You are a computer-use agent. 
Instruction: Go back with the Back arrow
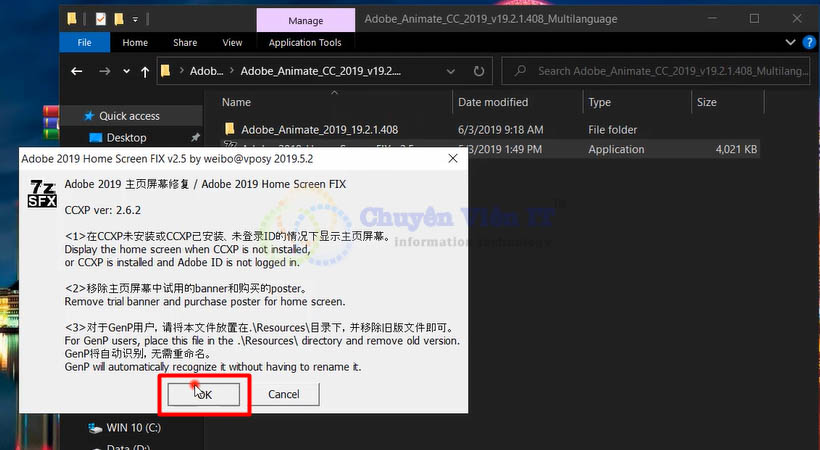(77, 71)
